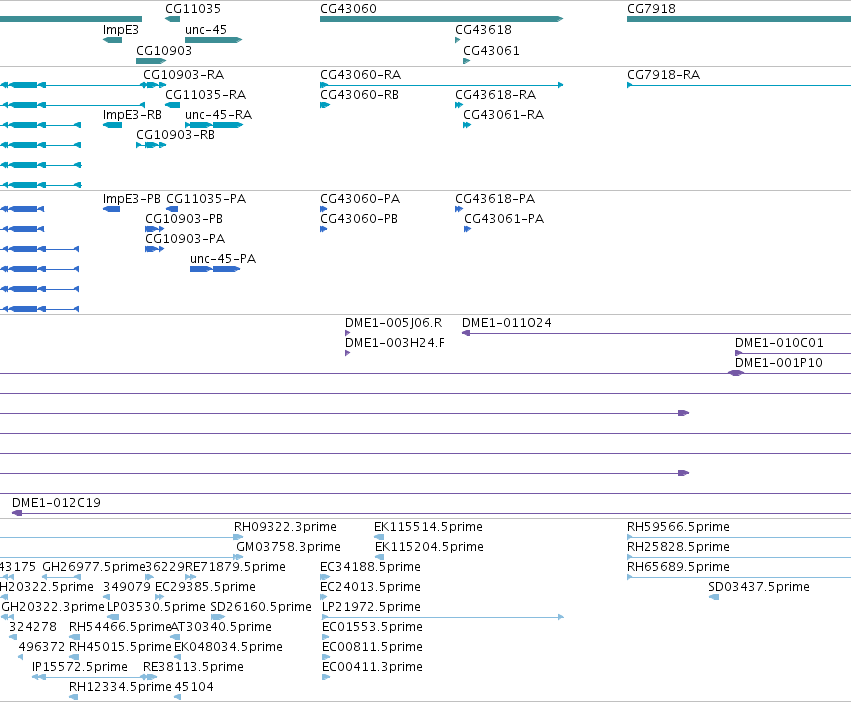Select the CG43618 gene label
851x702 pixels.
[x=483, y=30]
